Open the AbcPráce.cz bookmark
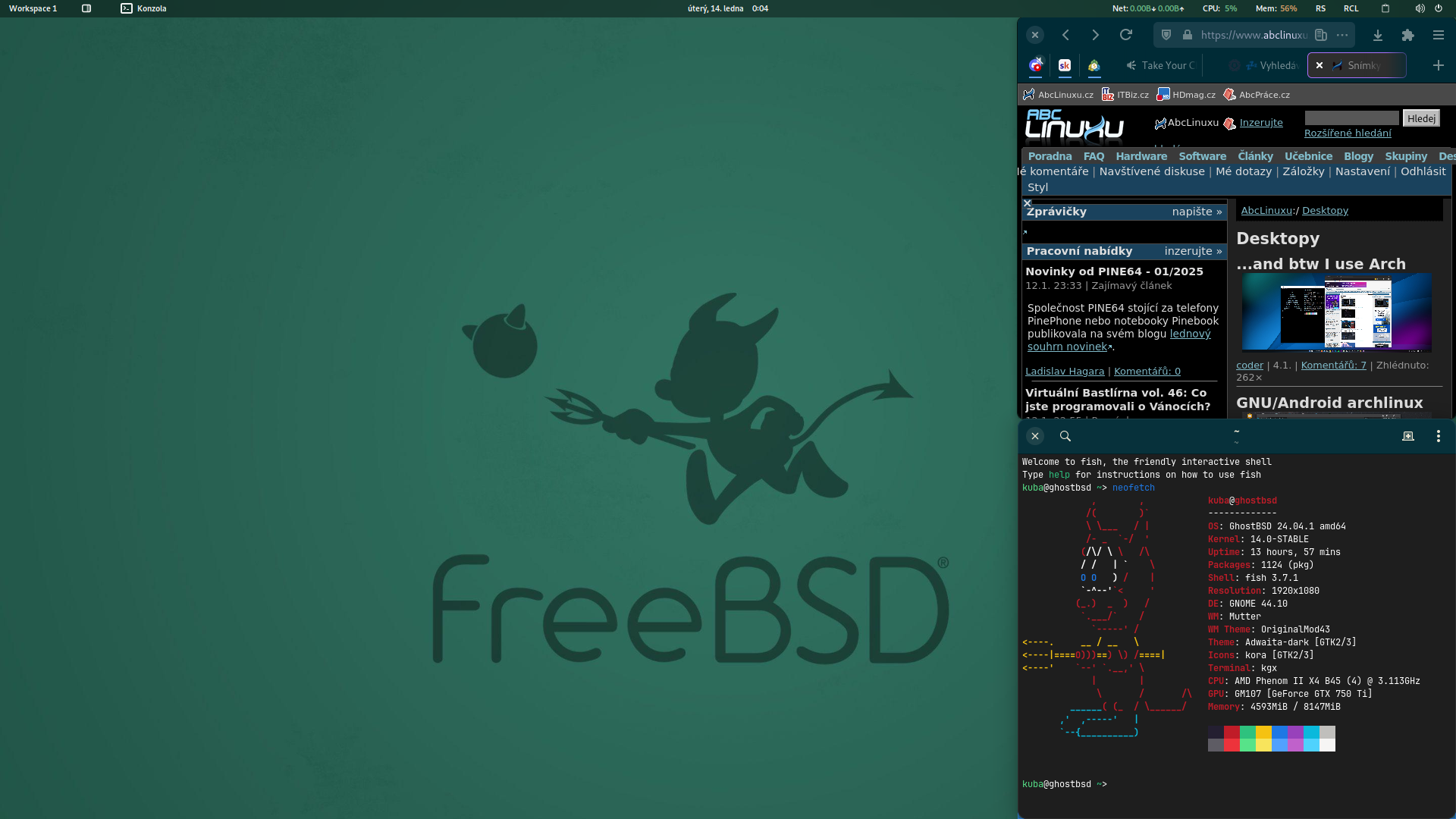 (x=1257, y=95)
